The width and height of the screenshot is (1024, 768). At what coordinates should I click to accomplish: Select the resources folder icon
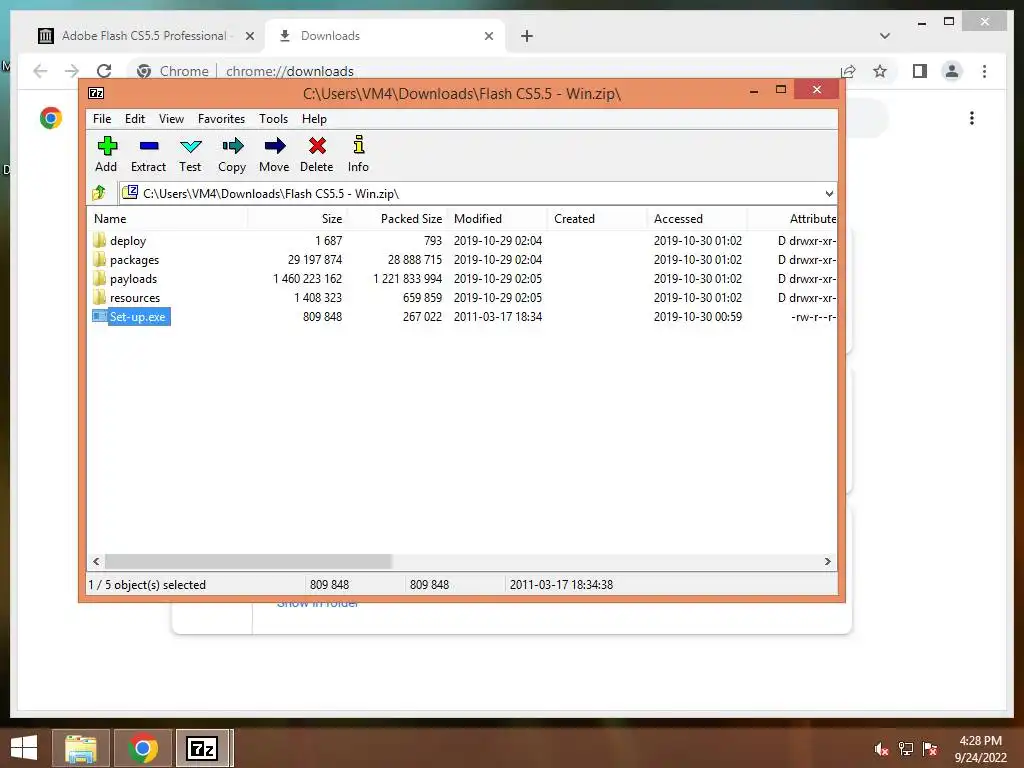pos(99,297)
